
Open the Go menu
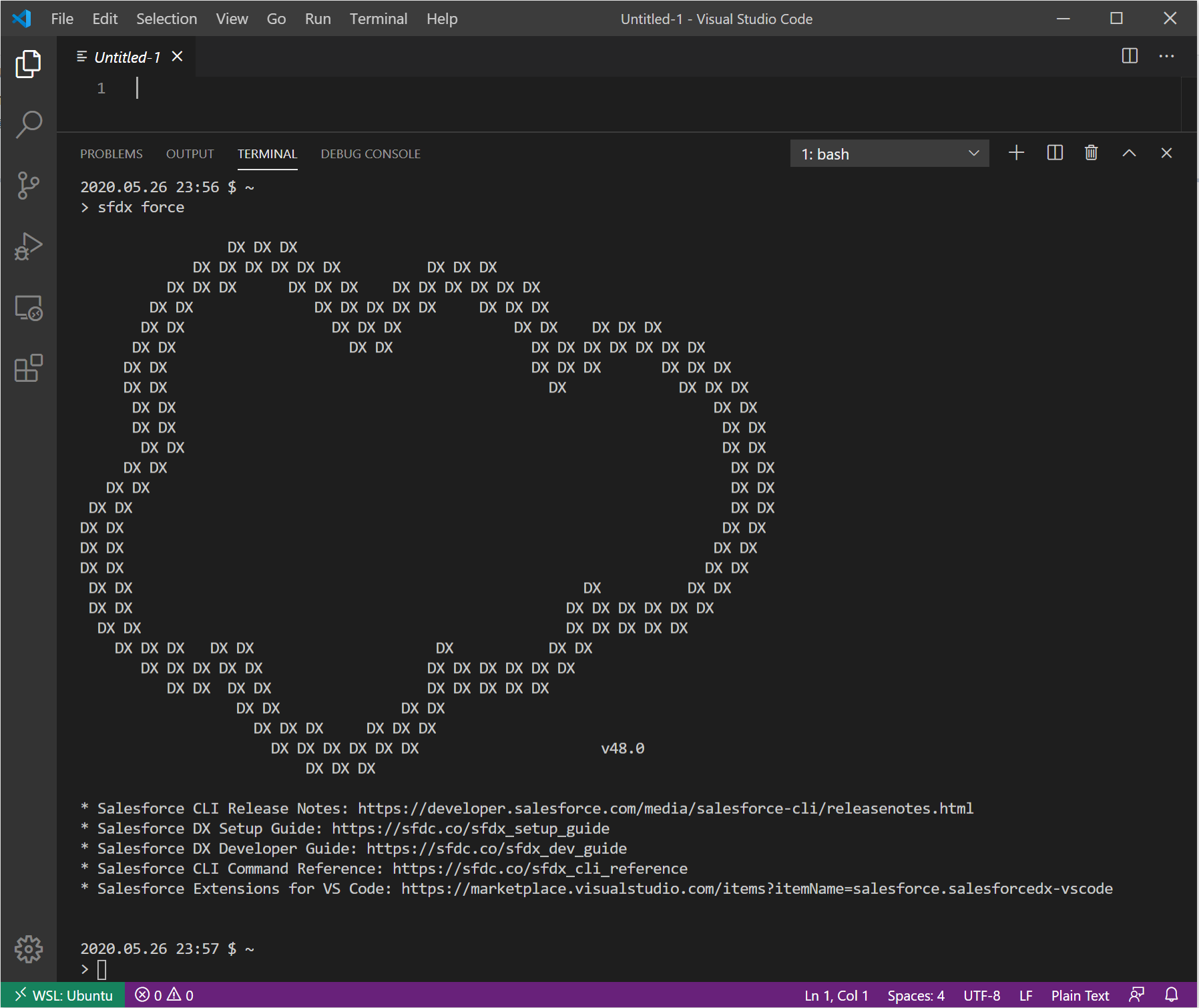(x=276, y=19)
